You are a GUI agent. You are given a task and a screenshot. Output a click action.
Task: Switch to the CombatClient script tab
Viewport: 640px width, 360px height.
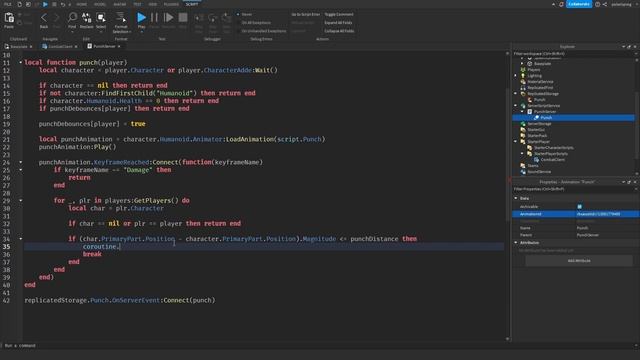click(x=60, y=47)
